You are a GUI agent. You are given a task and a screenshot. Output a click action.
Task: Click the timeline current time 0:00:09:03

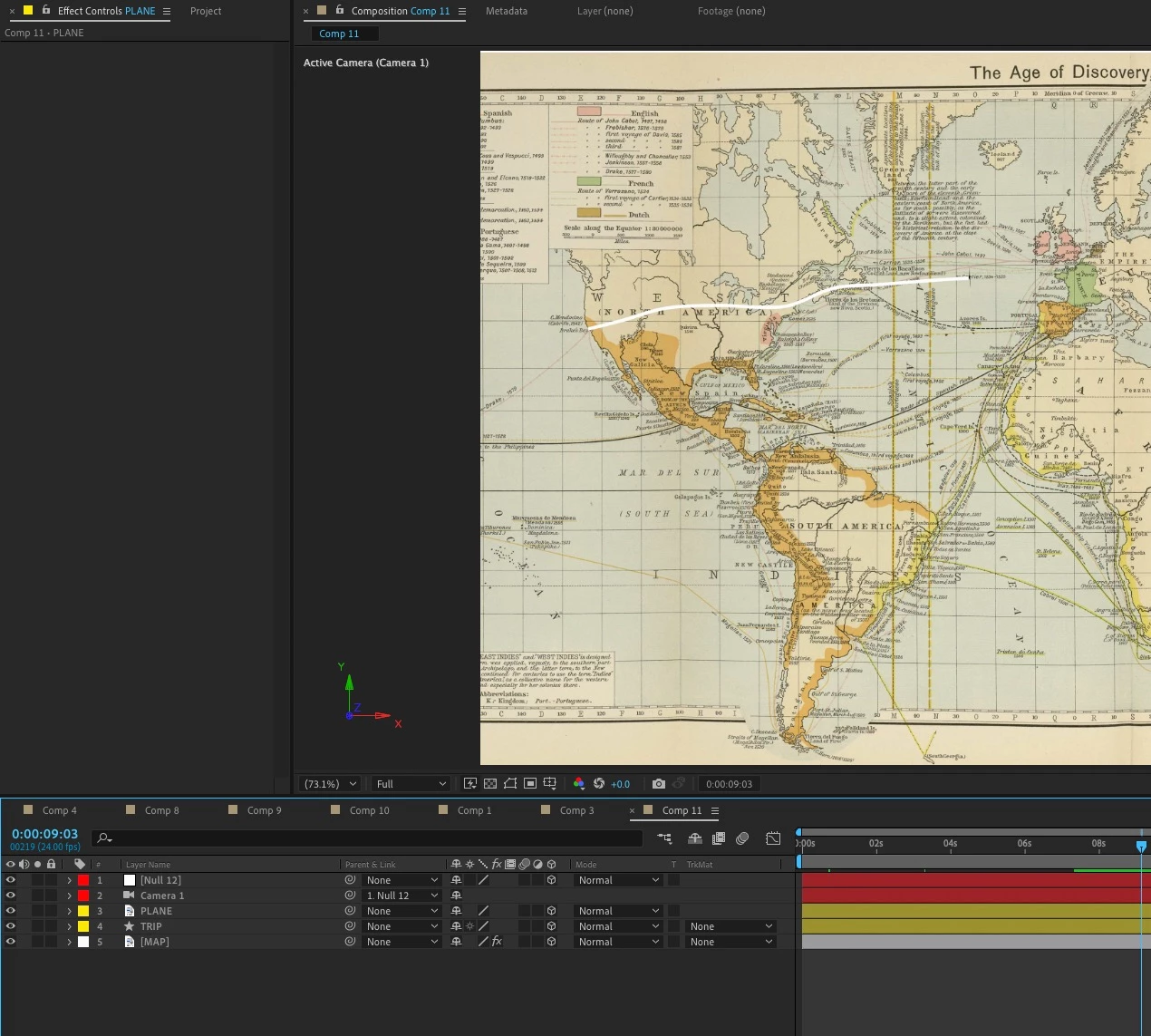coord(44,834)
